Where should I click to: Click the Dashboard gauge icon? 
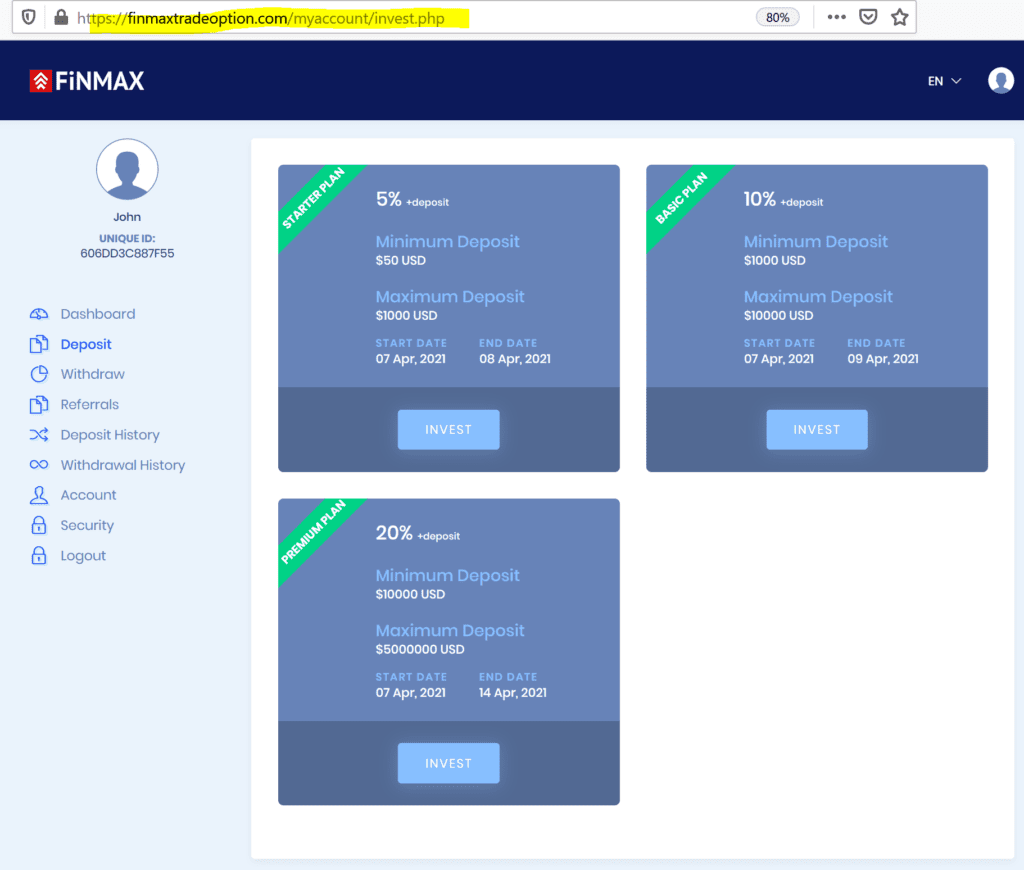(39, 314)
